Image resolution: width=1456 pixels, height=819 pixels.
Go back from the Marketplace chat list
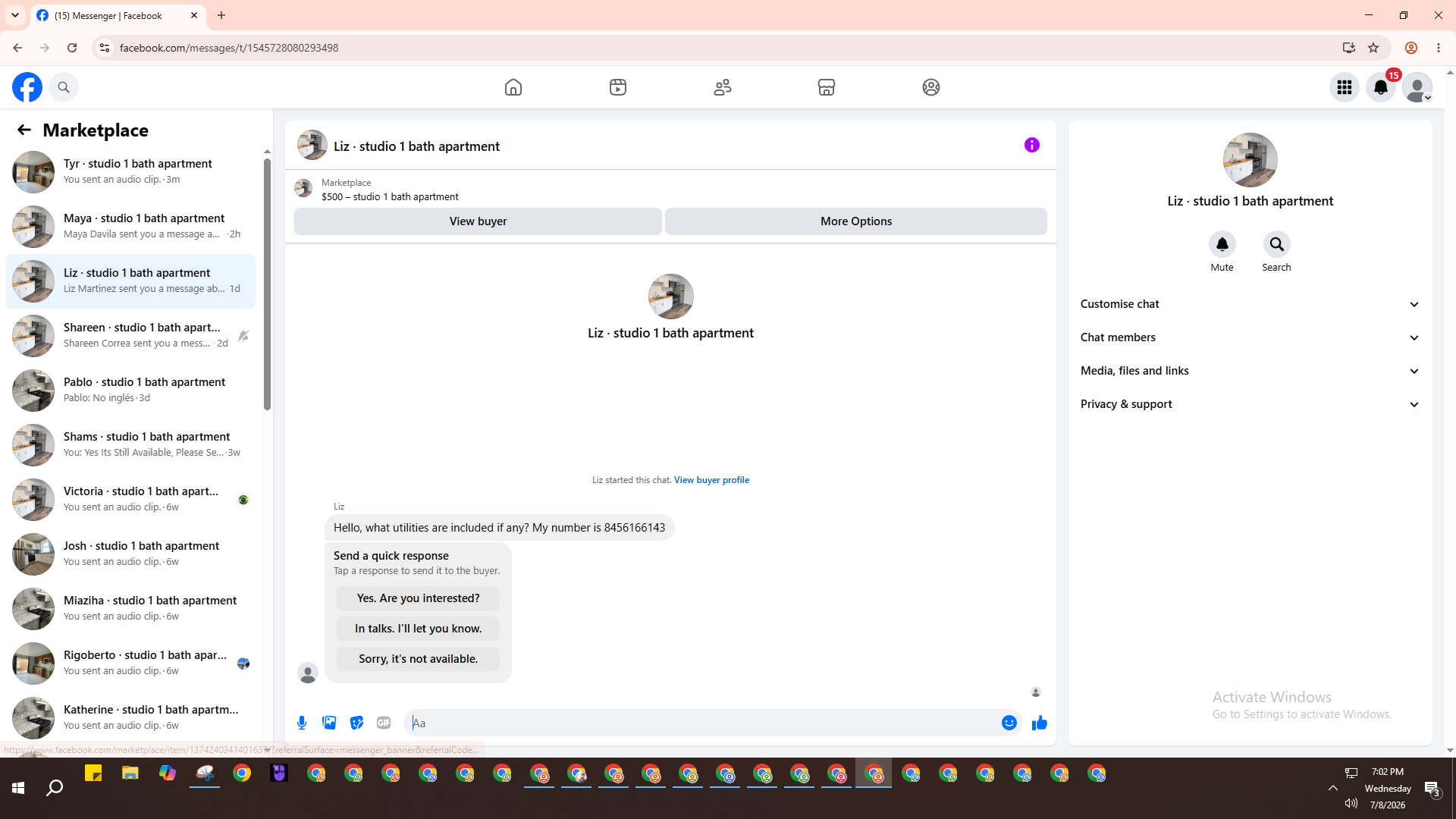pos(24,130)
